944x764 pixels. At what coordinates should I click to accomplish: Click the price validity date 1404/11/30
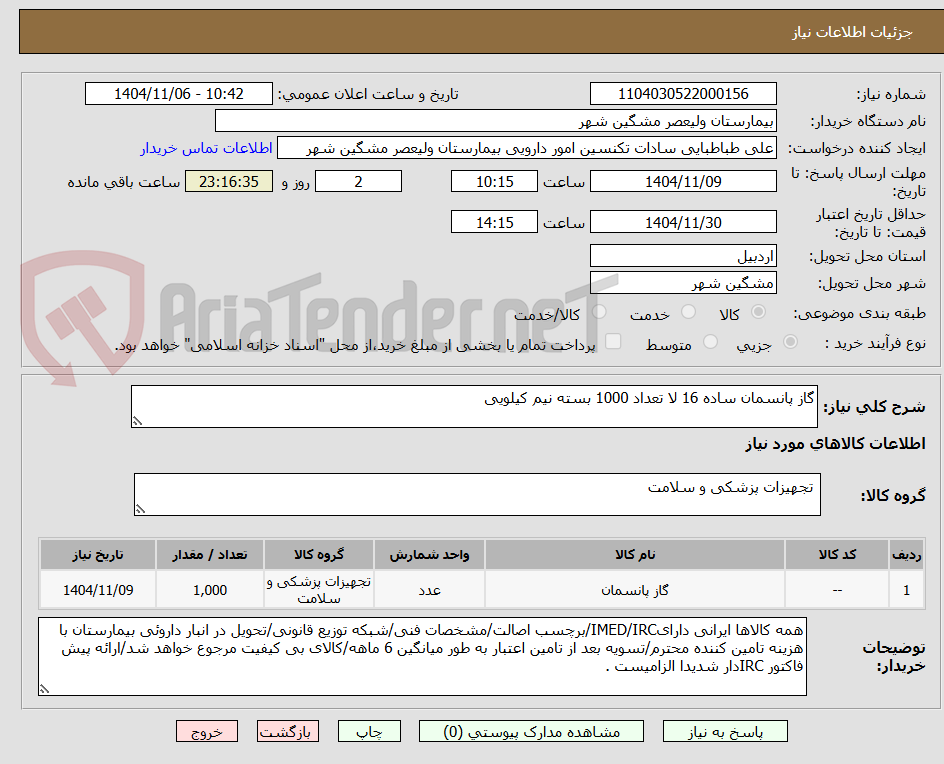click(683, 222)
